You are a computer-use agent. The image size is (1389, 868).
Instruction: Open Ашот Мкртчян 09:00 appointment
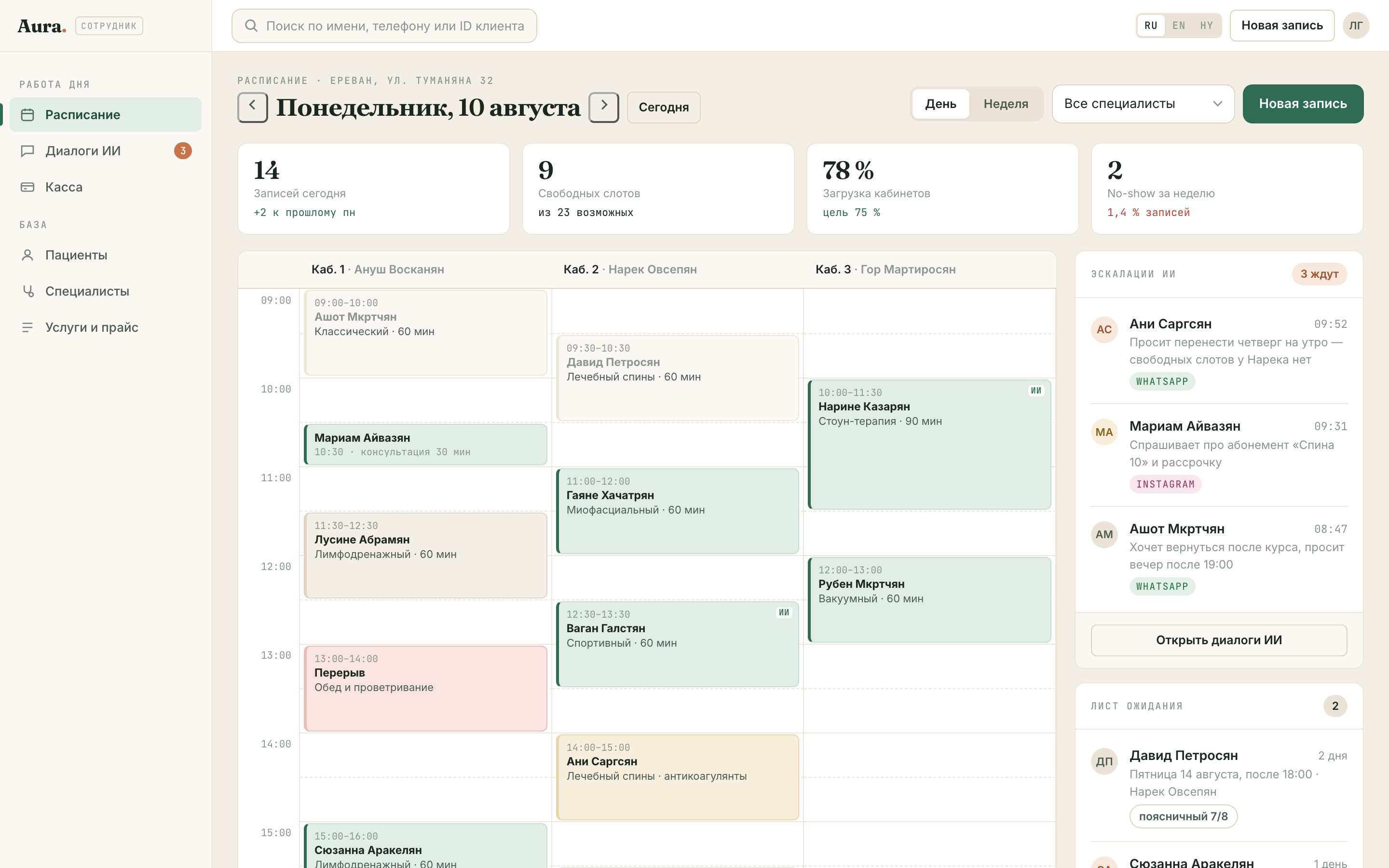425,333
